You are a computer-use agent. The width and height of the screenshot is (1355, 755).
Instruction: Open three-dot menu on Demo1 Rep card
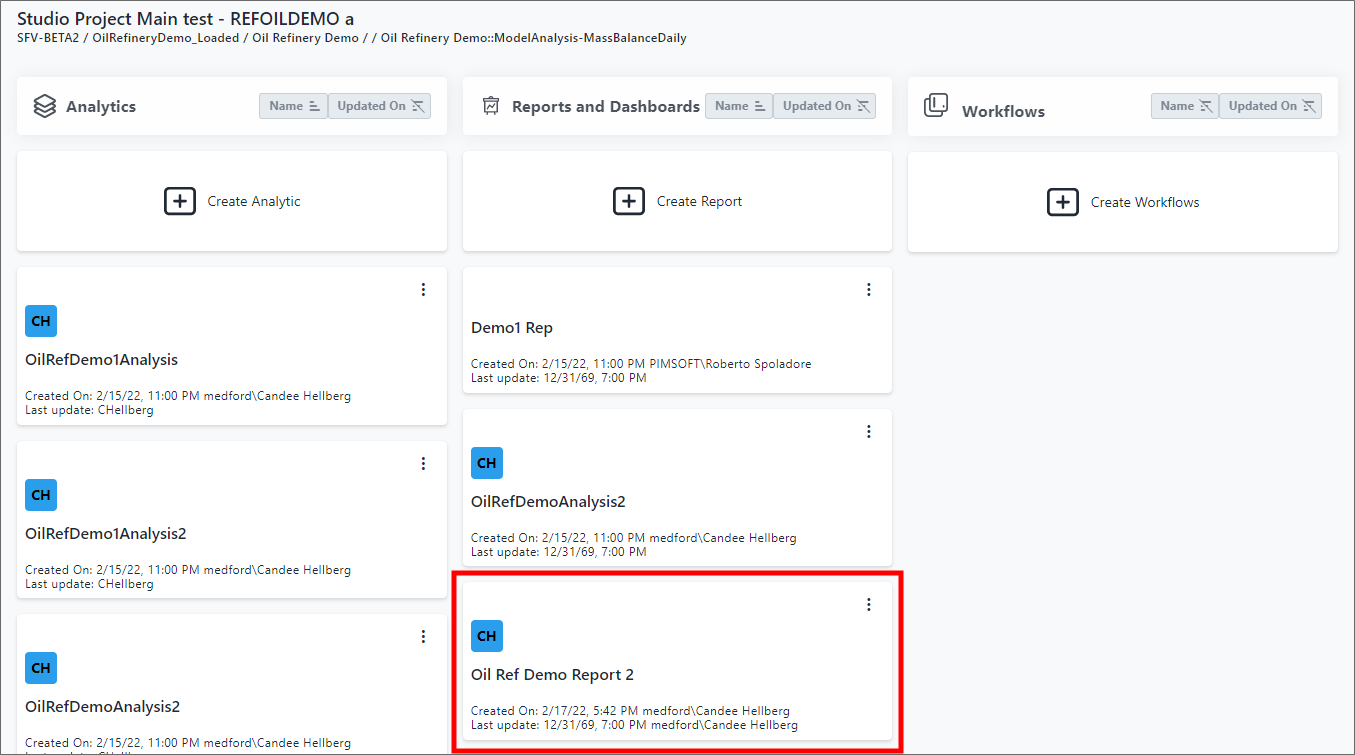(868, 290)
